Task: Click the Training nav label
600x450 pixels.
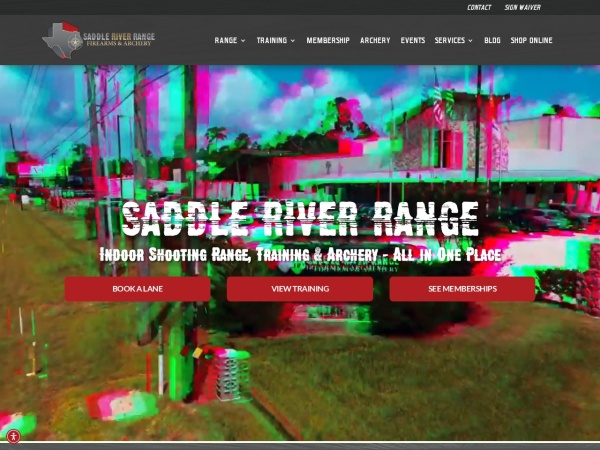Action: click(272, 40)
